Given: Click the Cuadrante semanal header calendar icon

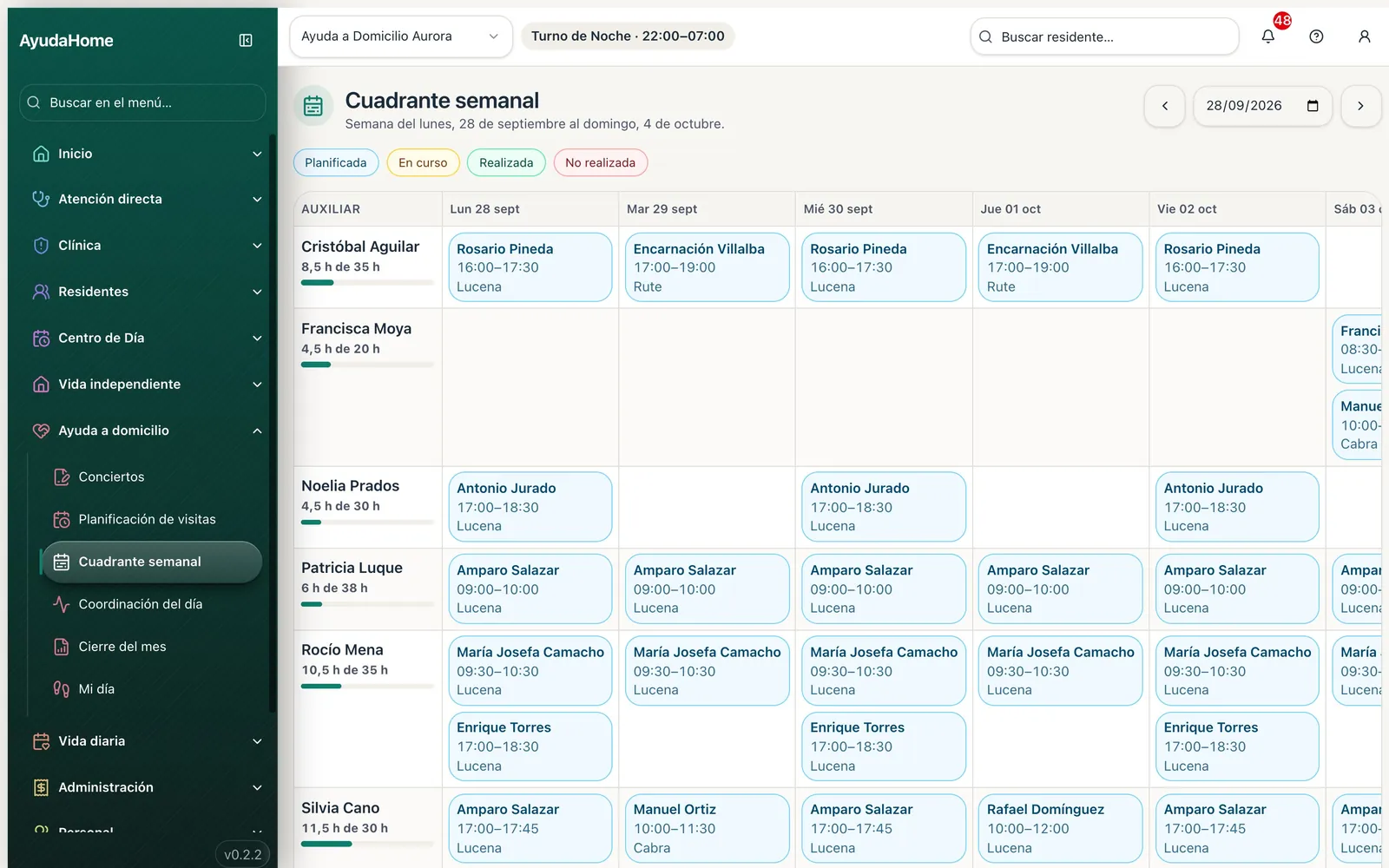Looking at the screenshot, I should coord(313,106).
